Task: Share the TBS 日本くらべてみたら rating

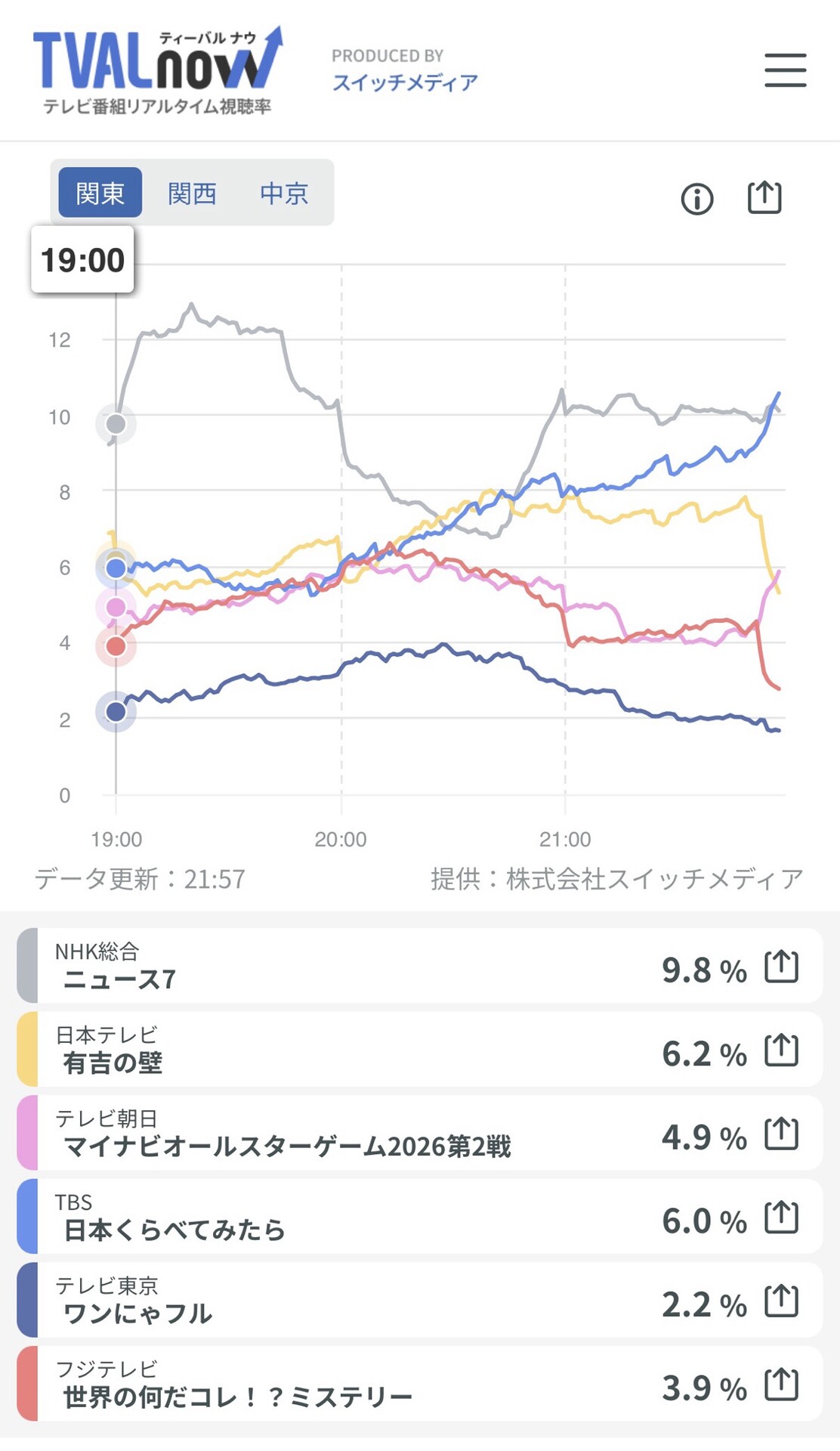Action: [x=781, y=1217]
